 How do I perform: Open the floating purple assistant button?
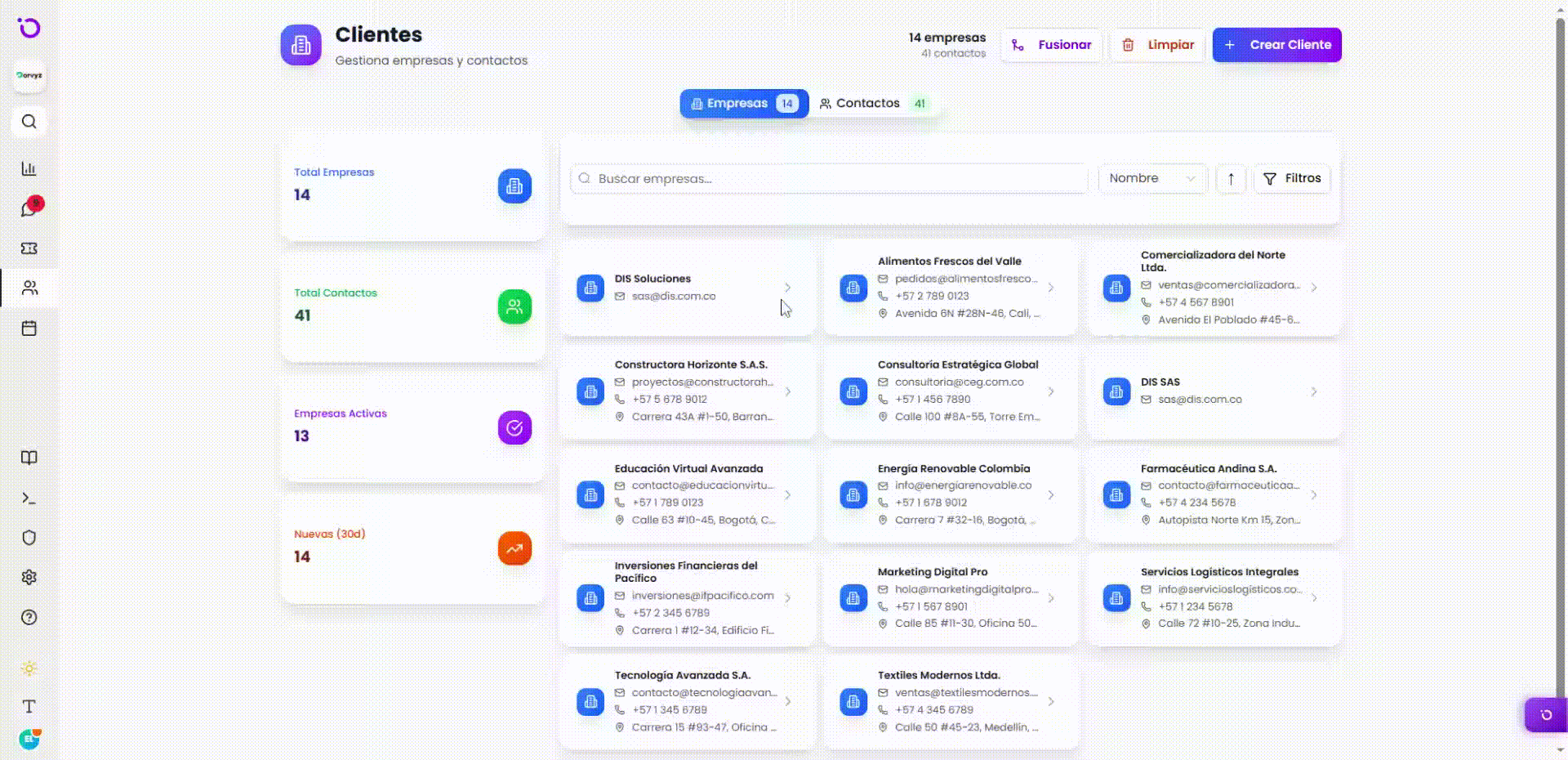tap(1545, 715)
